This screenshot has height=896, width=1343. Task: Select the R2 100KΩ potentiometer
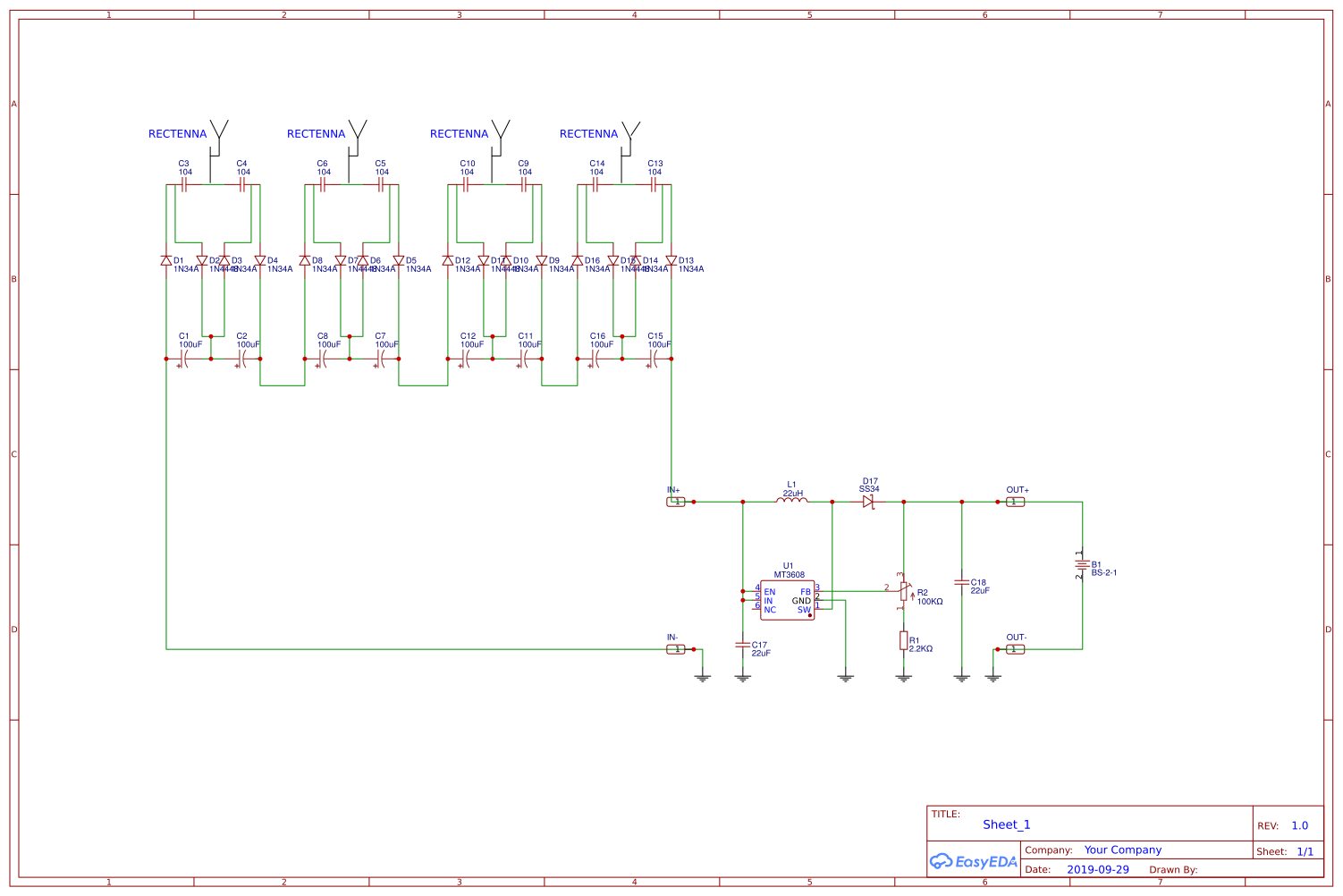point(904,591)
